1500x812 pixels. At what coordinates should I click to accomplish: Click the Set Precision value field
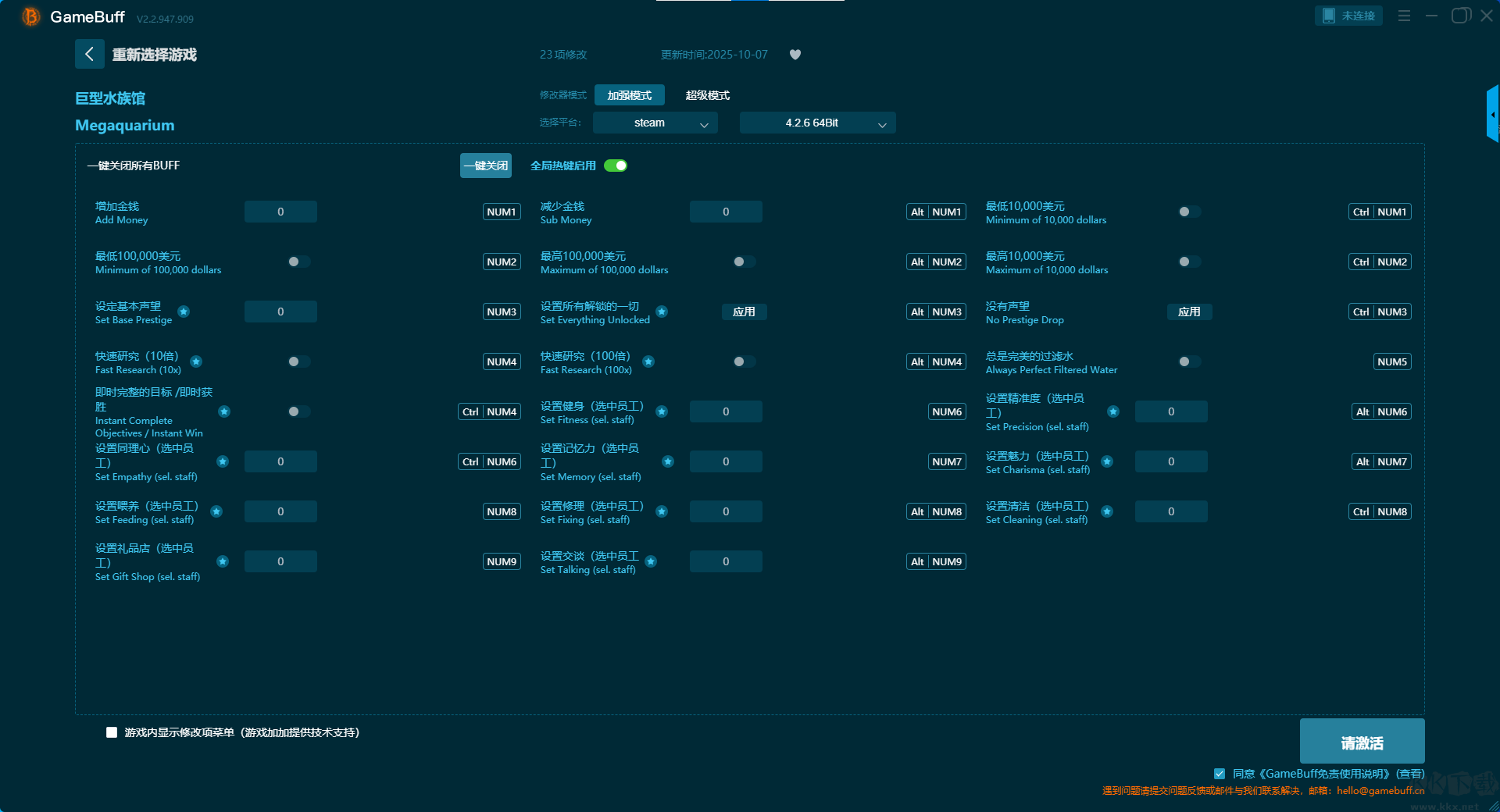pos(1171,411)
